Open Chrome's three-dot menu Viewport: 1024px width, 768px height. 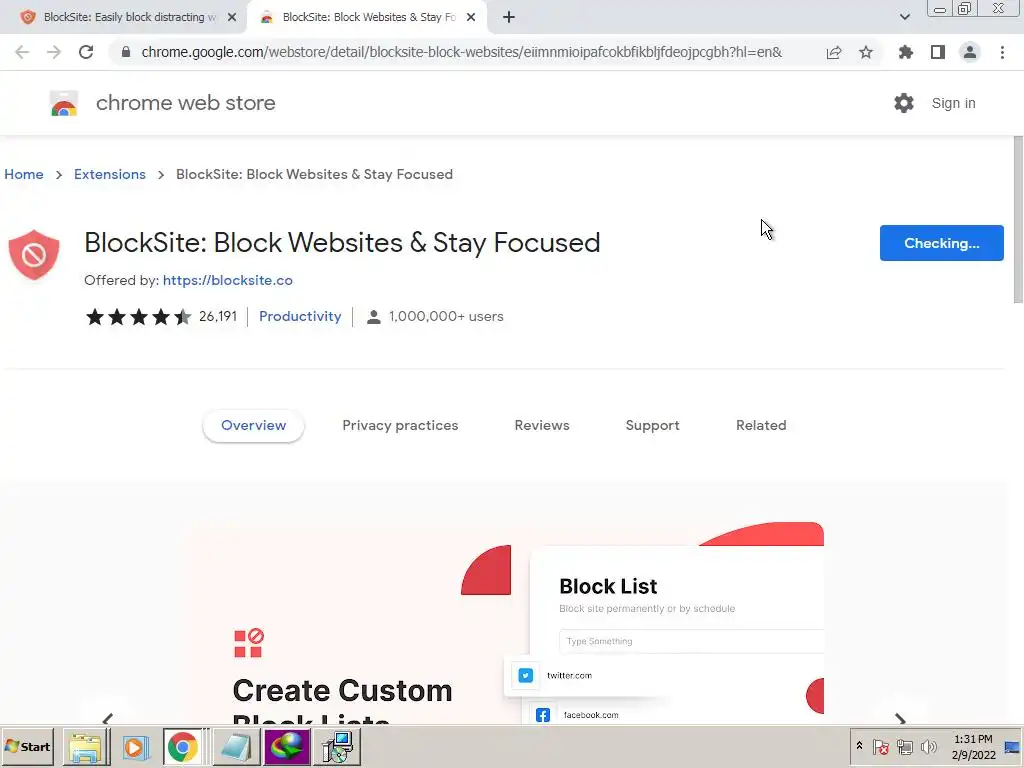(x=1002, y=52)
